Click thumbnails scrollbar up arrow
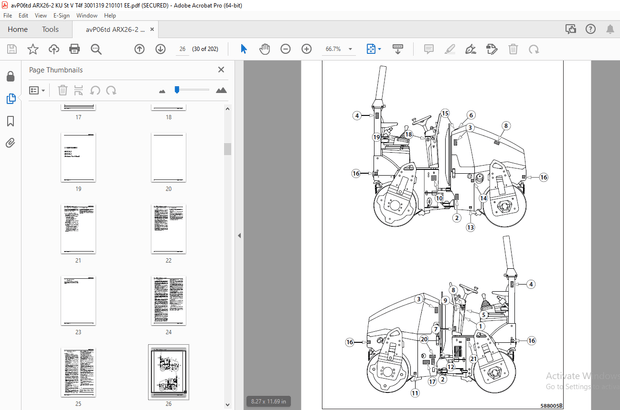Viewport: 620px width, 410px height. pyautogui.click(x=227, y=109)
